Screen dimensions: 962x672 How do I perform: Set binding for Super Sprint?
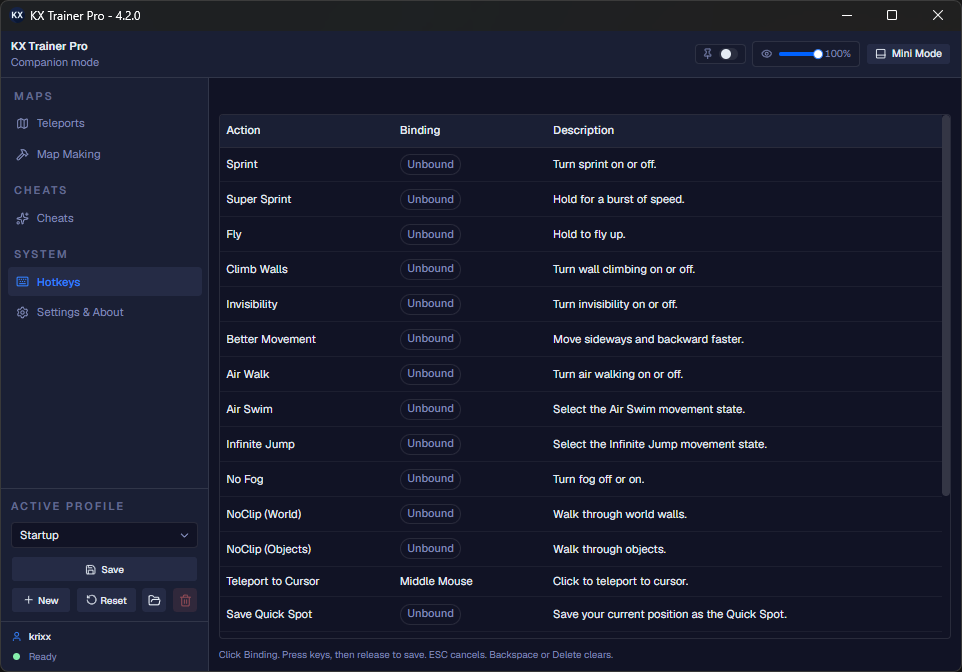[430, 199]
